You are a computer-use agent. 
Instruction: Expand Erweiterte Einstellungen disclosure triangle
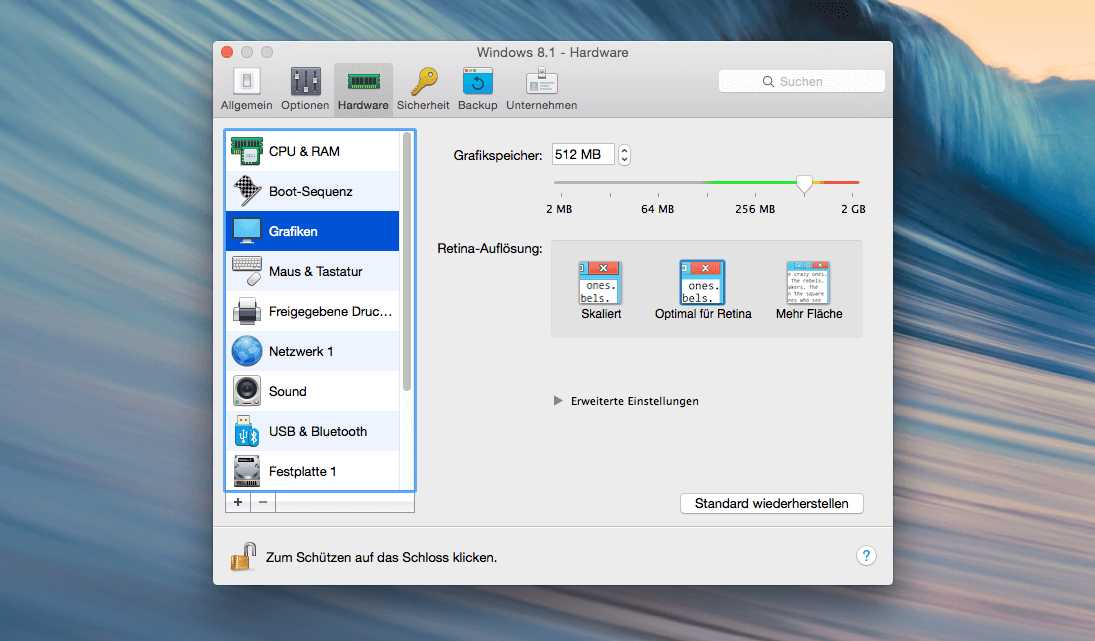pos(558,401)
